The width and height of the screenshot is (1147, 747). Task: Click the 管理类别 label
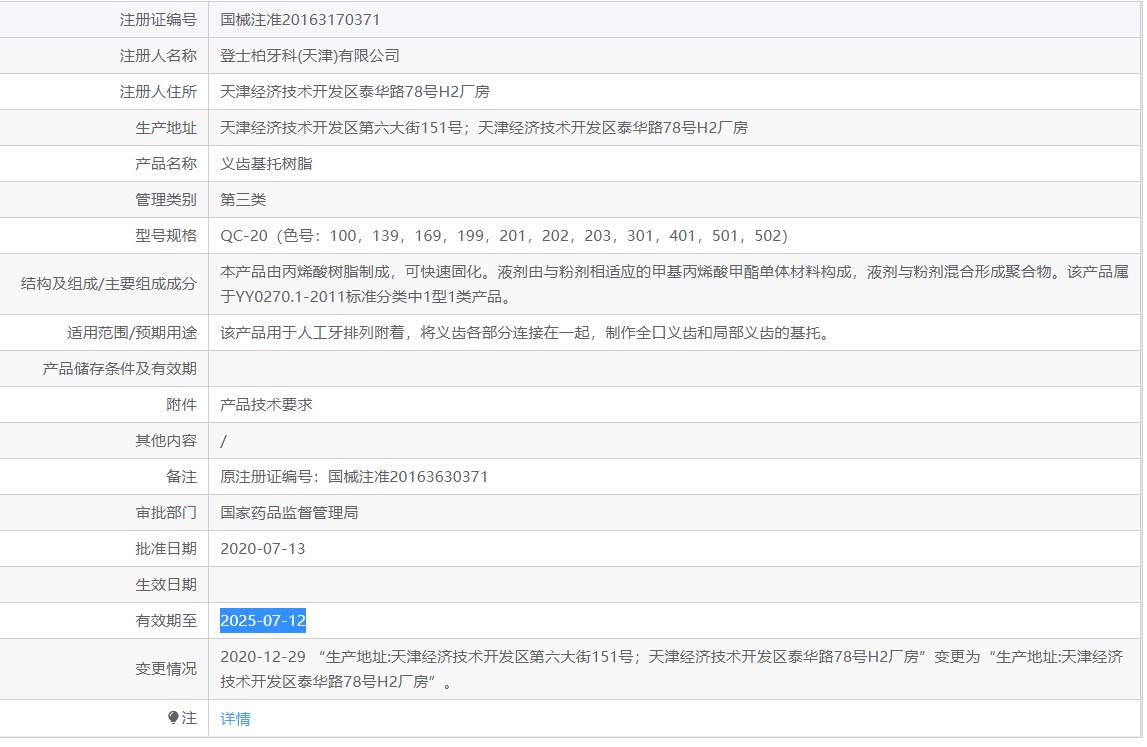[x=166, y=199]
